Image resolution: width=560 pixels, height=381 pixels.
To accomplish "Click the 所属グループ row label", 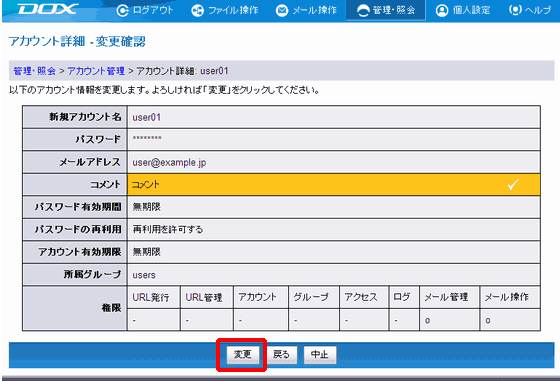I will (92, 274).
